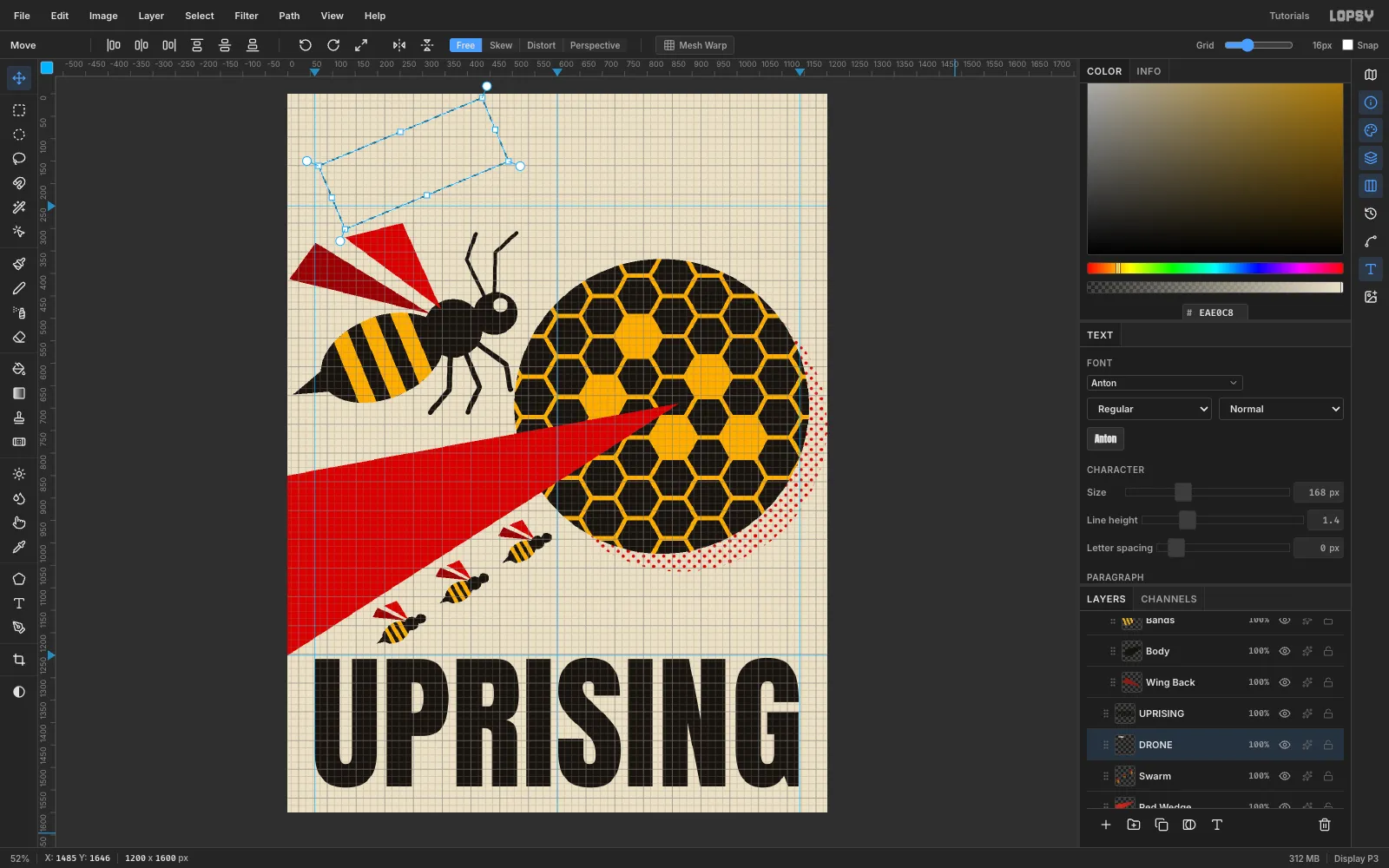1389x868 pixels.
Task: Click the hex color input field
Action: (1215, 312)
